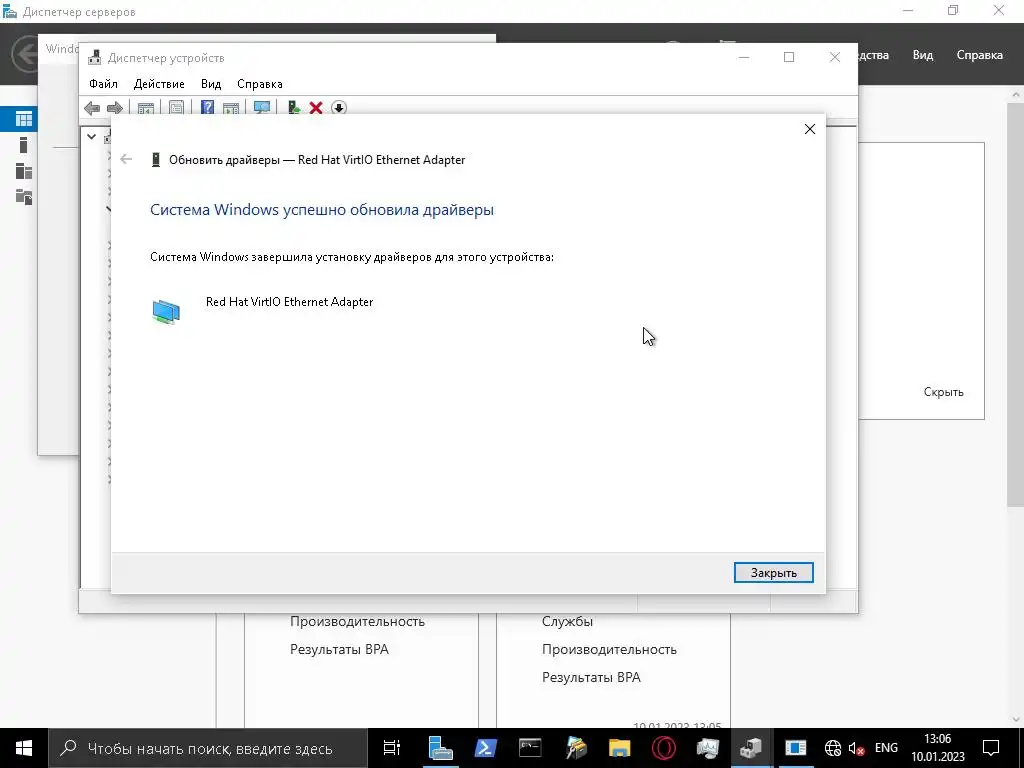Click the Windows Start button

click(24, 748)
